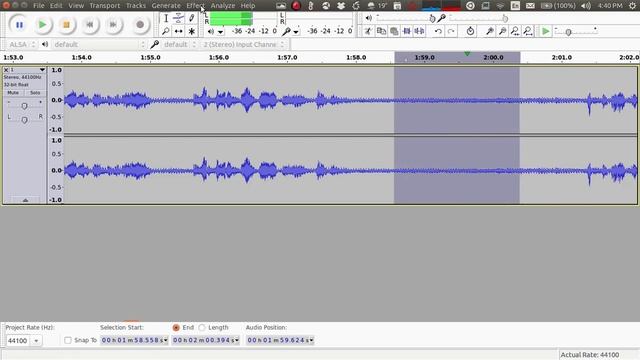The width and height of the screenshot is (640, 360).
Task: Open the Edit menu
Action: (x=56, y=6)
